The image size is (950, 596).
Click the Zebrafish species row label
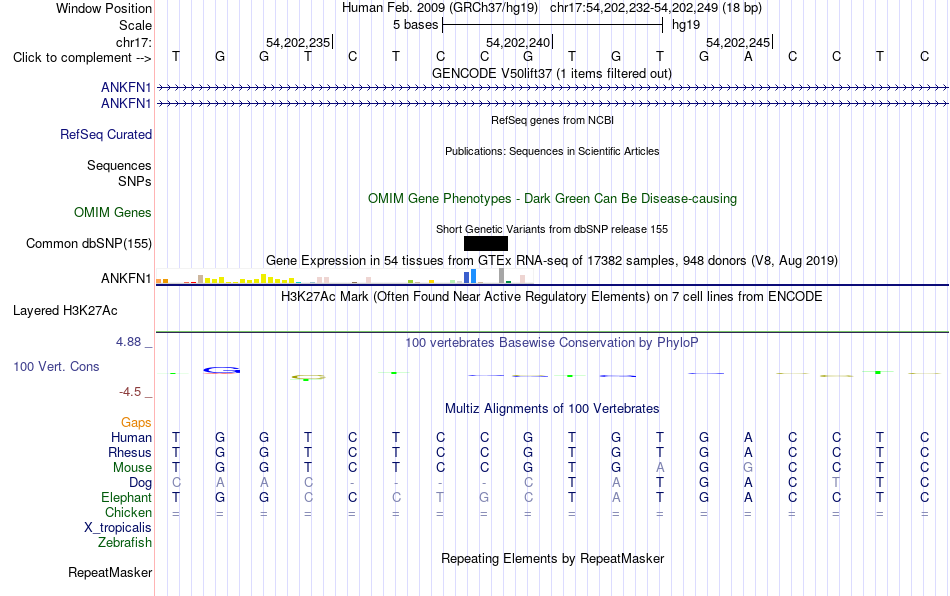(125, 542)
